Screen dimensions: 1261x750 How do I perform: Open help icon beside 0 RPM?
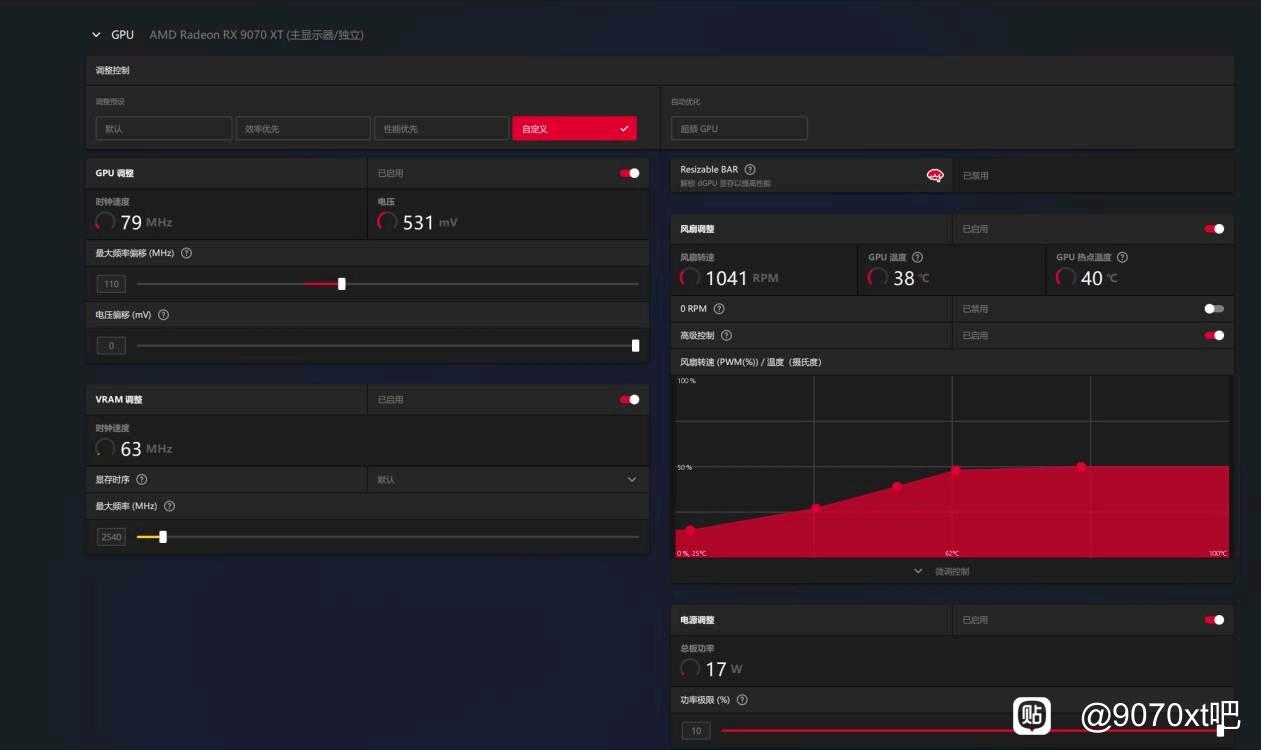tap(719, 309)
